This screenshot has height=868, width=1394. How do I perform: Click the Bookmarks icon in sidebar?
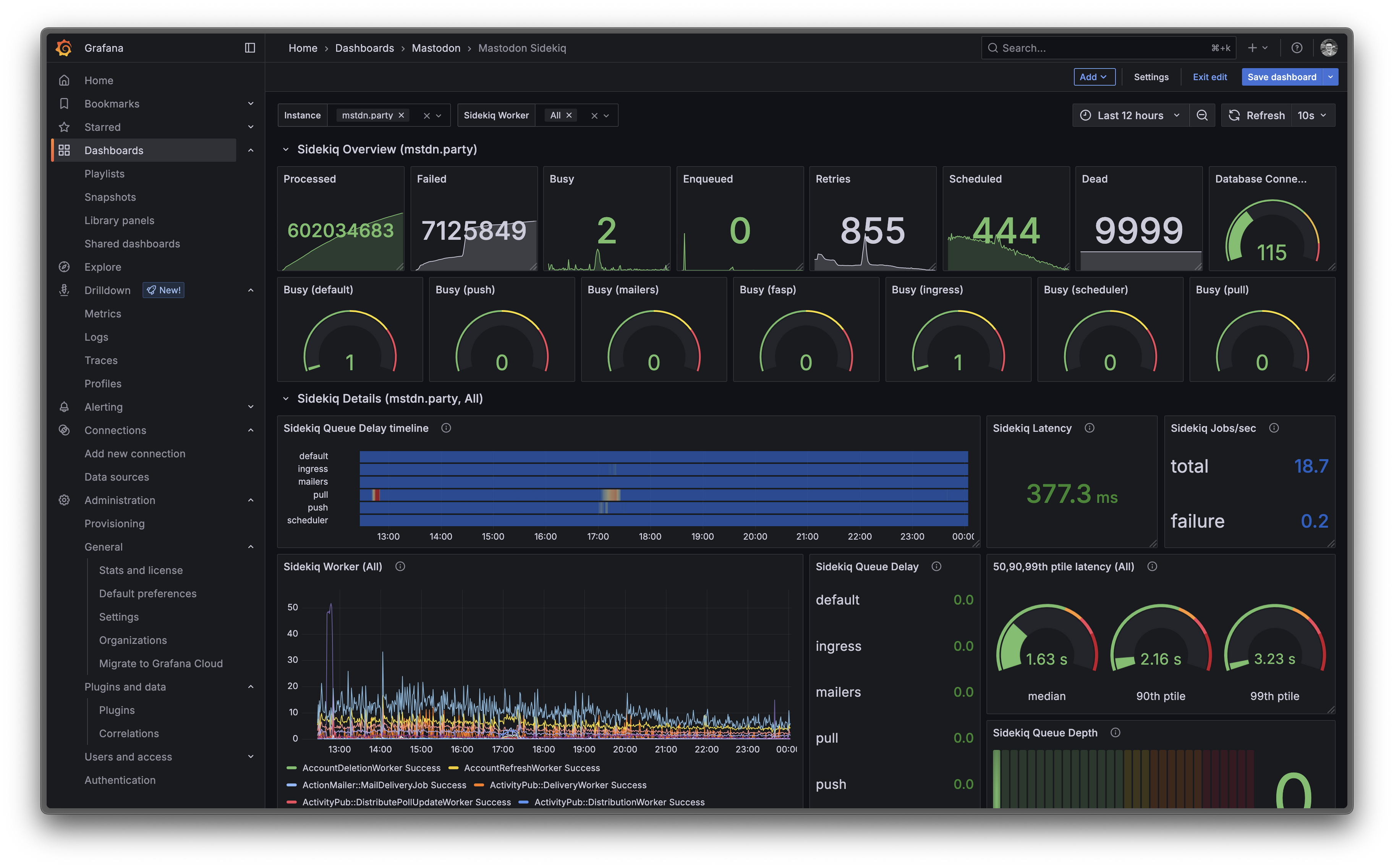(x=64, y=103)
